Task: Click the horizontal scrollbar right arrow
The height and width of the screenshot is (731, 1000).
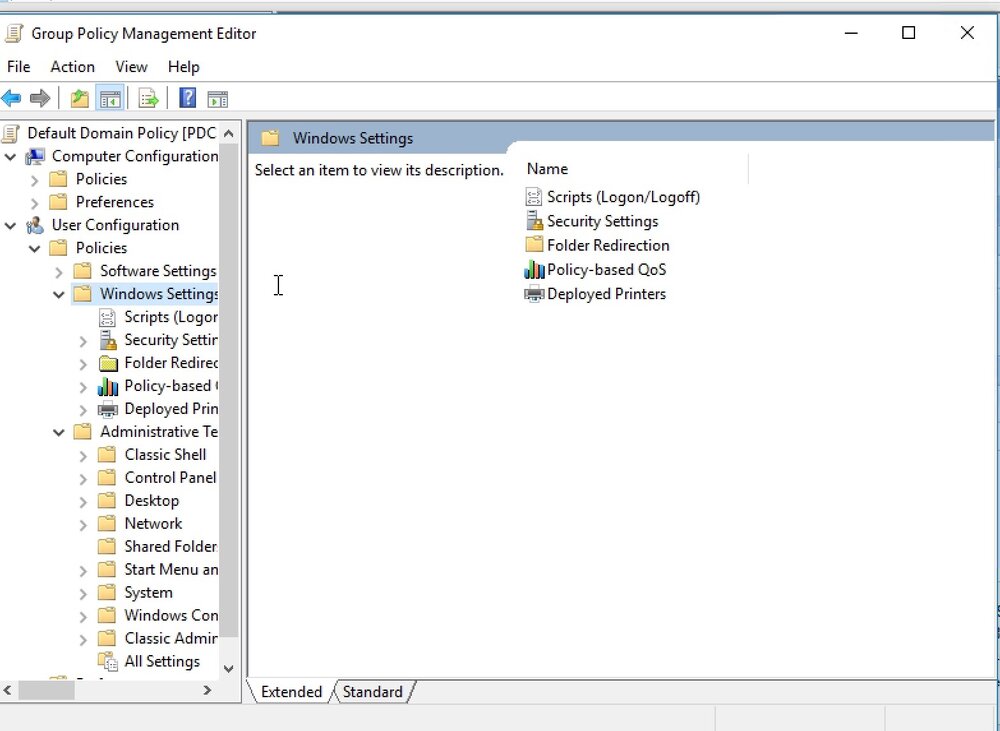Action: pos(207,690)
